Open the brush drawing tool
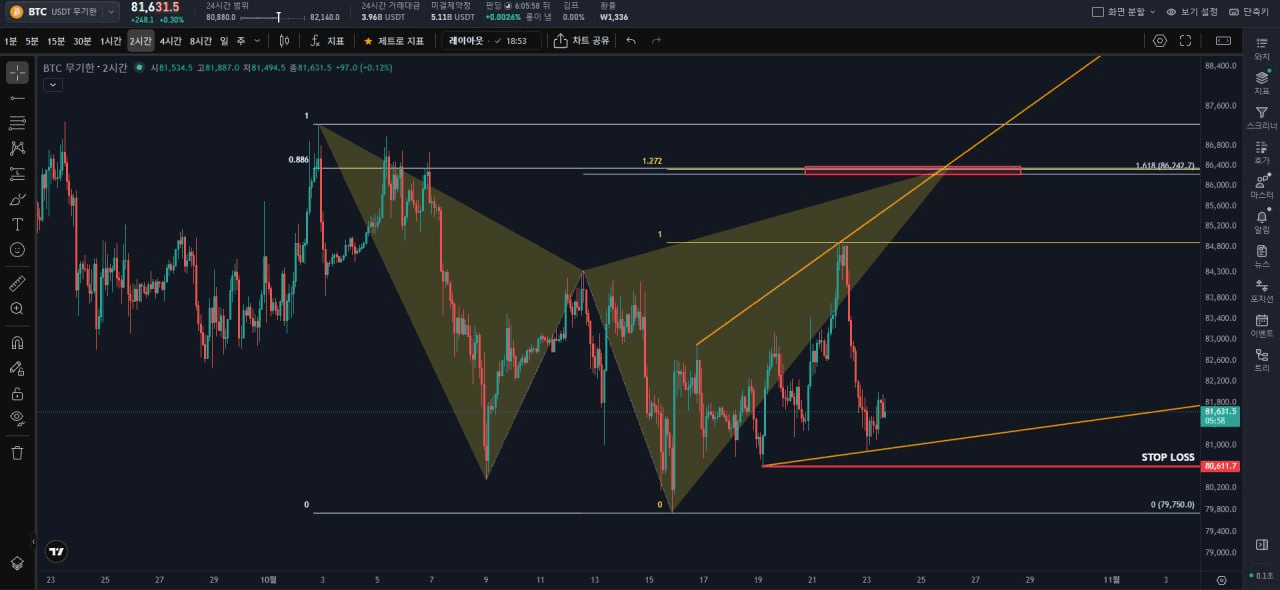1280x590 pixels. (17, 199)
